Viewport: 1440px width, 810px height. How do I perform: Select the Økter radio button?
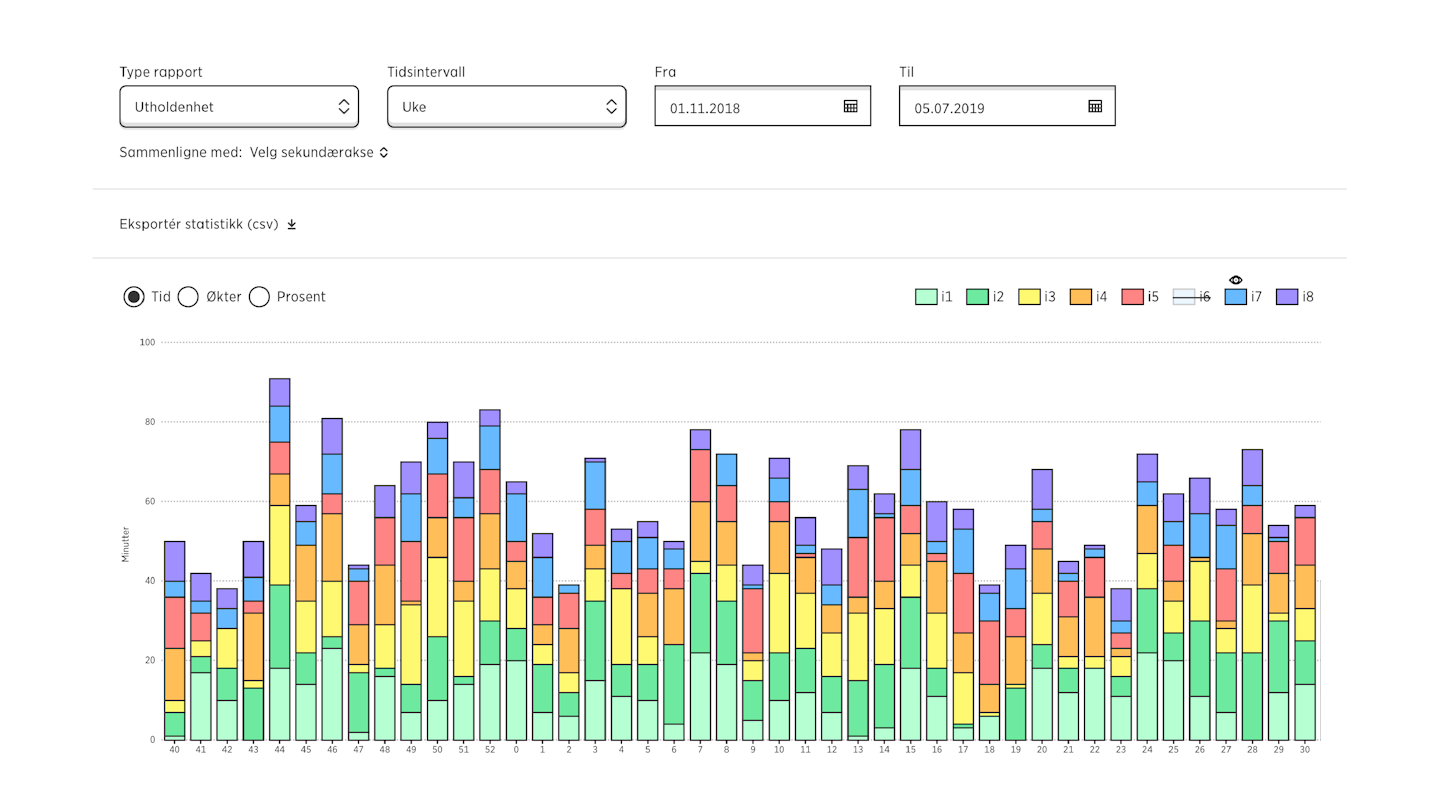tap(188, 297)
